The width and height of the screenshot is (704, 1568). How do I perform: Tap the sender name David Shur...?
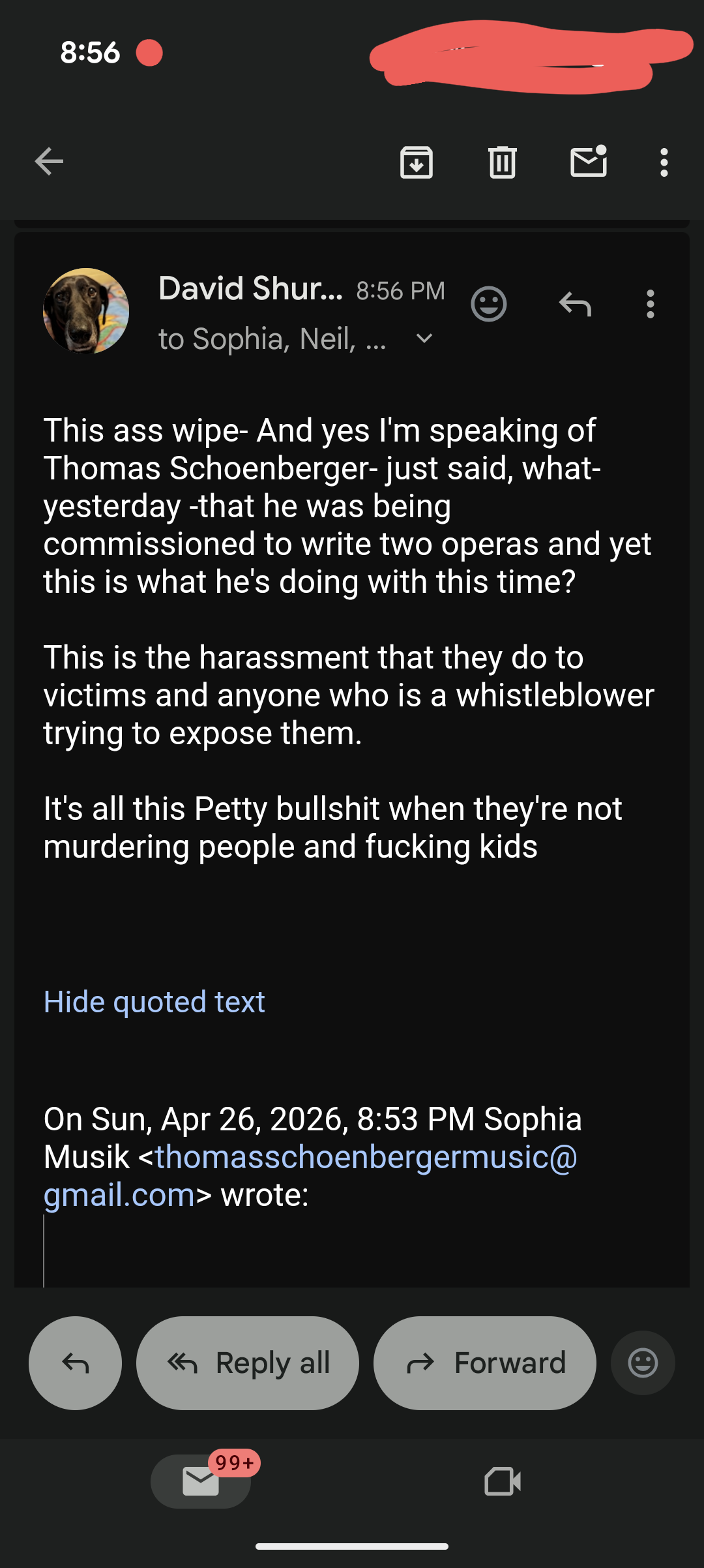tap(250, 288)
